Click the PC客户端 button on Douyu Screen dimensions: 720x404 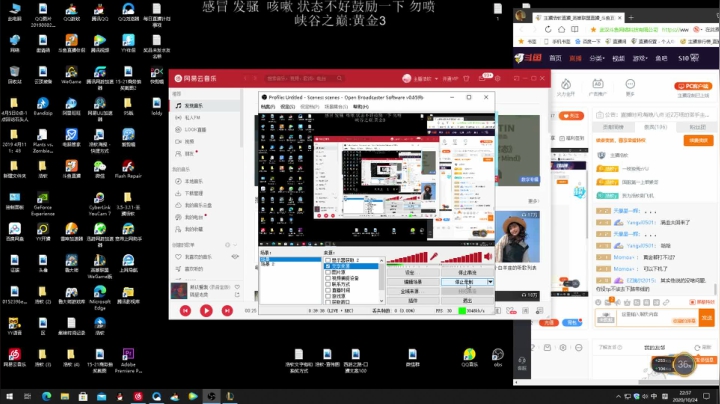point(693,86)
